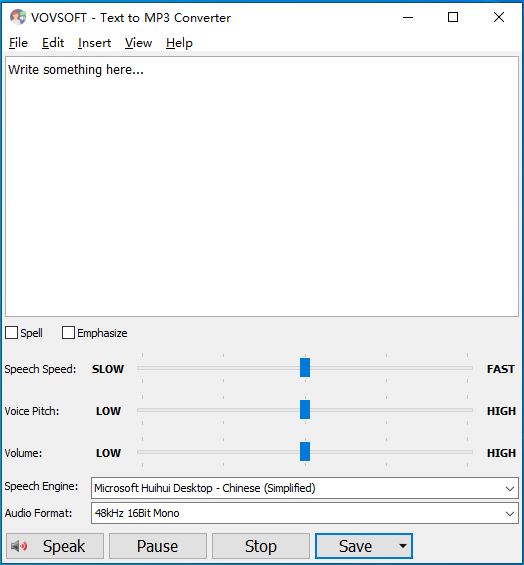
Task: Open the Insert menu
Action: tap(94, 43)
